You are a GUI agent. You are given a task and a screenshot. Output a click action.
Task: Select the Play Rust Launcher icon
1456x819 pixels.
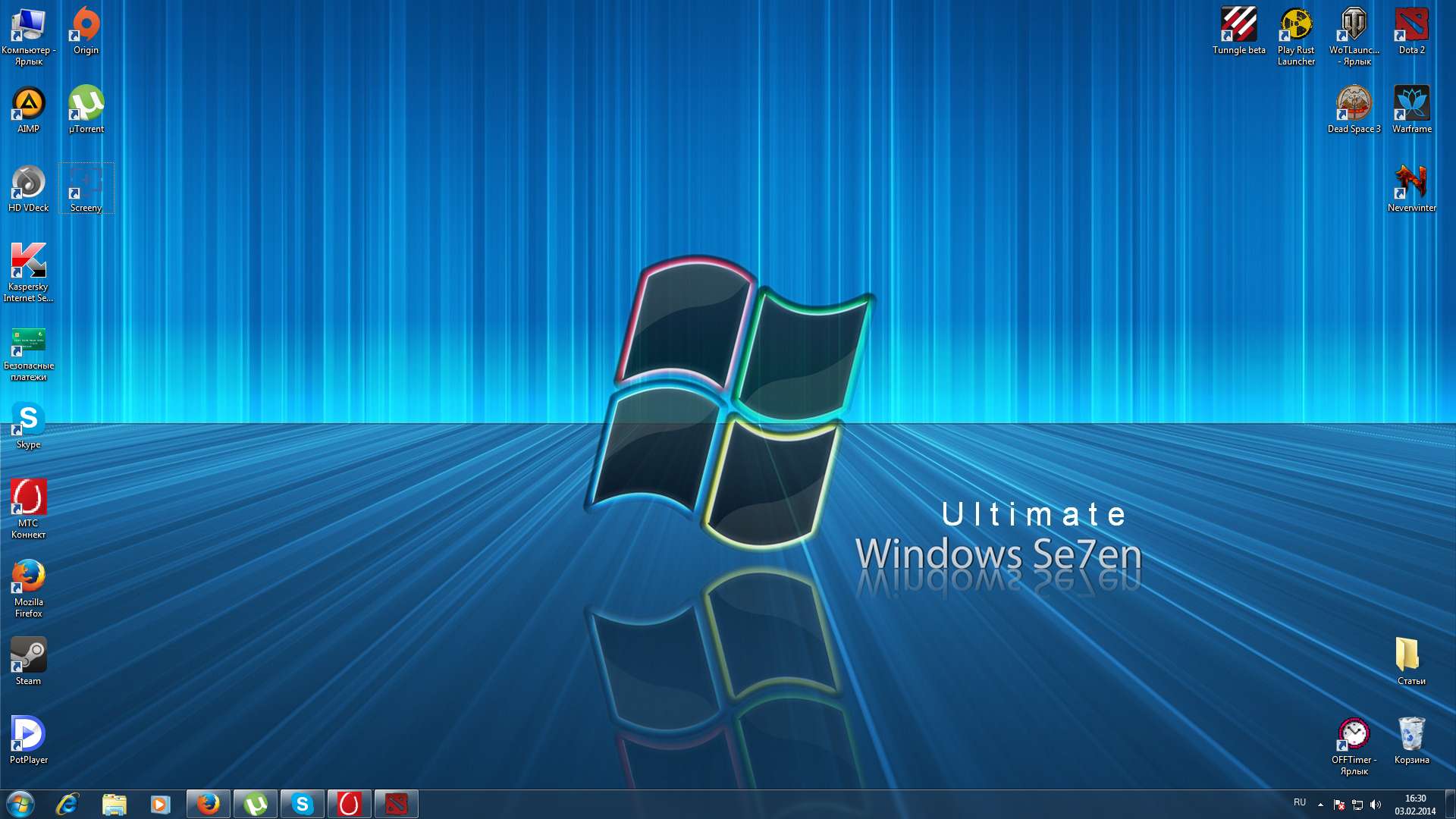(x=1296, y=36)
